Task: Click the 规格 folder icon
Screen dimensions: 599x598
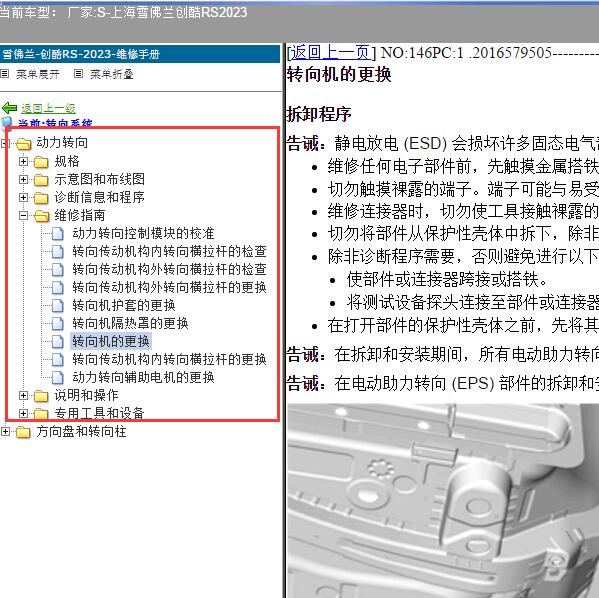Action: click(x=41, y=162)
